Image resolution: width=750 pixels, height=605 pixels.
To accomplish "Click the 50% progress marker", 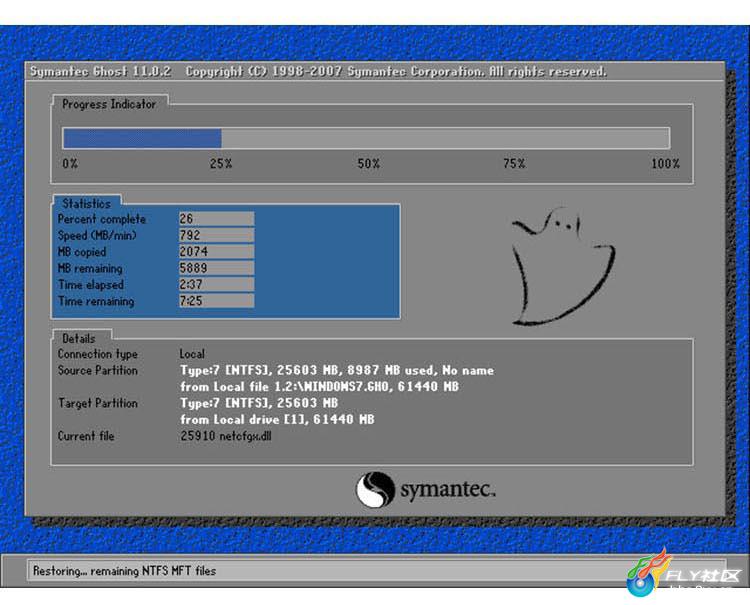I will [x=369, y=164].
